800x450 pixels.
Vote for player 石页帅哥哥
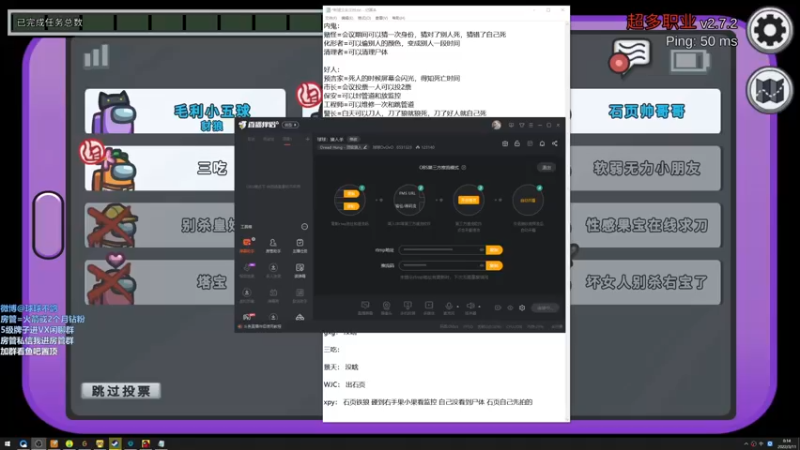coord(645,112)
